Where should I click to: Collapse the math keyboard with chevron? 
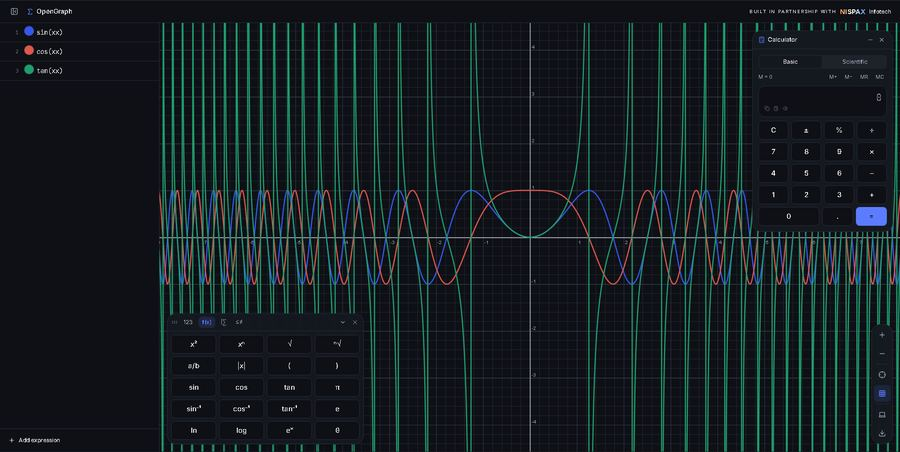tap(343, 322)
